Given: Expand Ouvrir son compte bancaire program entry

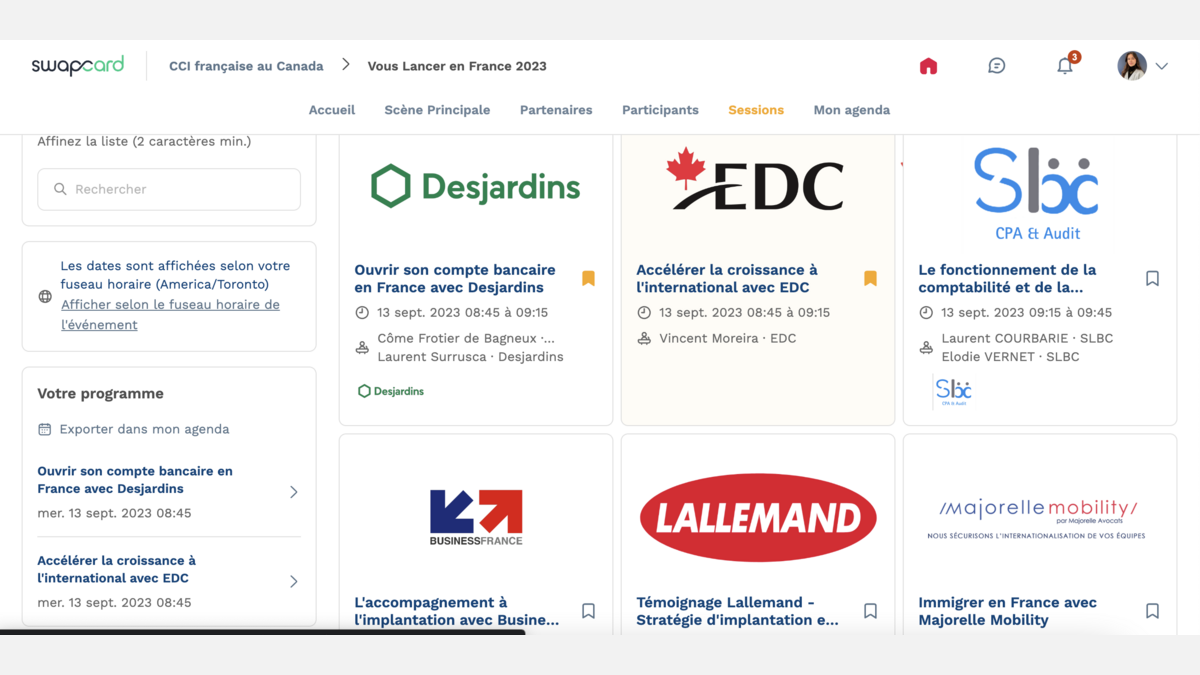Looking at the screenshot, I should point(293,492).
